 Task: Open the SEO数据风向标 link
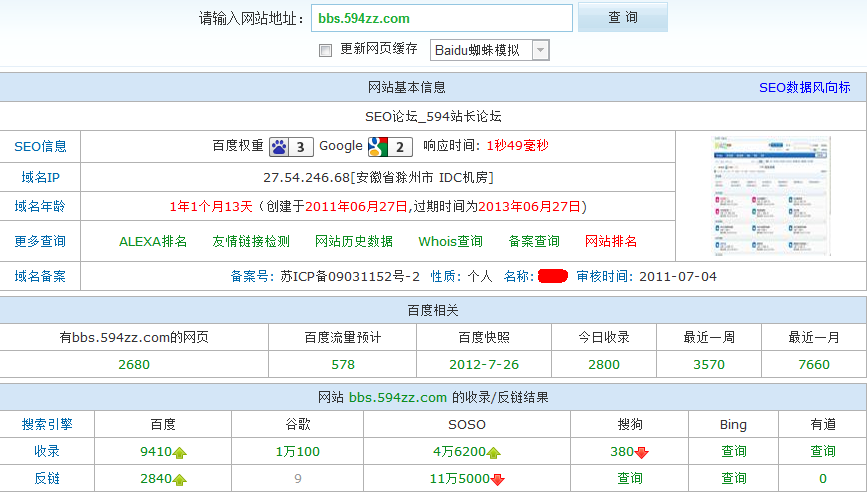(x=804, y=88)
